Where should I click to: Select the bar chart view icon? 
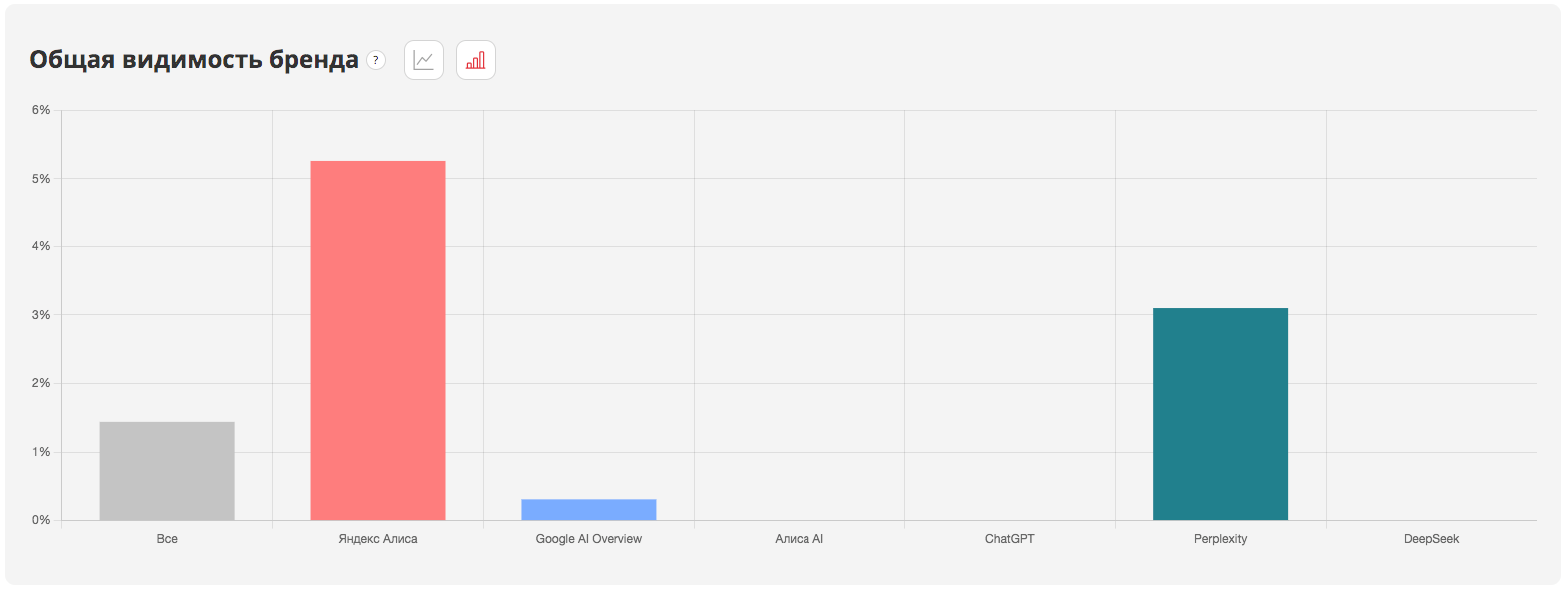point(476,61)
